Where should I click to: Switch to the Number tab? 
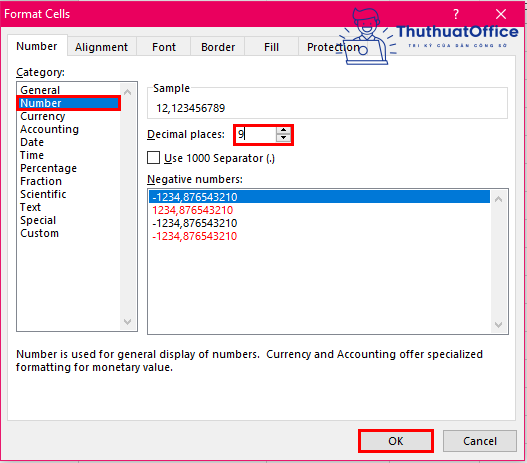tap(37, 46)
